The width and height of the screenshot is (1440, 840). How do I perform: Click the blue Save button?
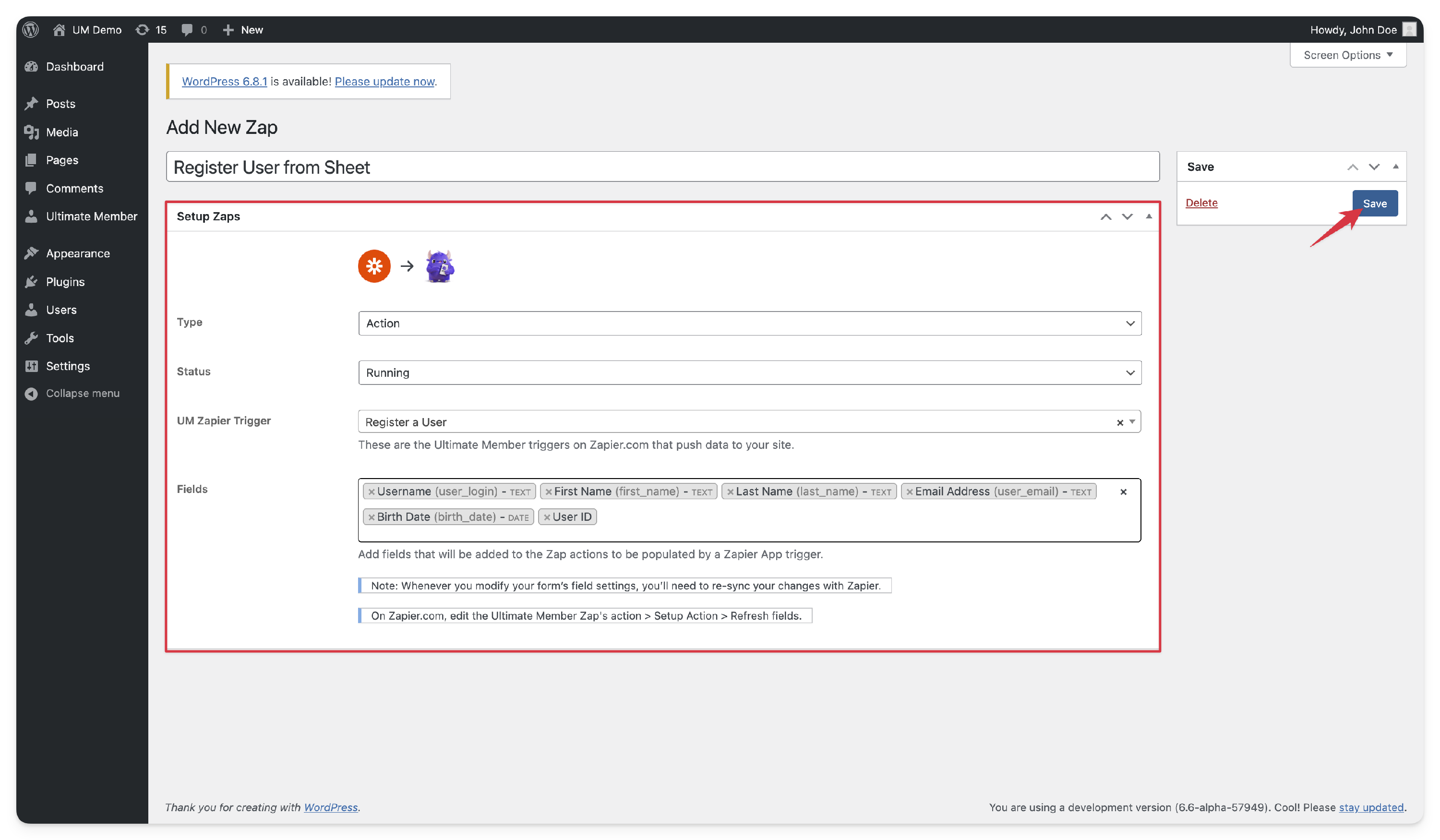coord(1374,204)
